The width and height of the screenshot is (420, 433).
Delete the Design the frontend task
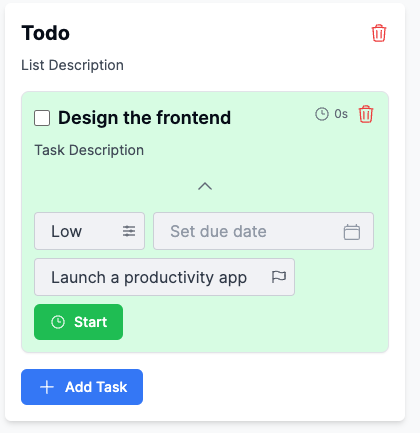(366, 114)
